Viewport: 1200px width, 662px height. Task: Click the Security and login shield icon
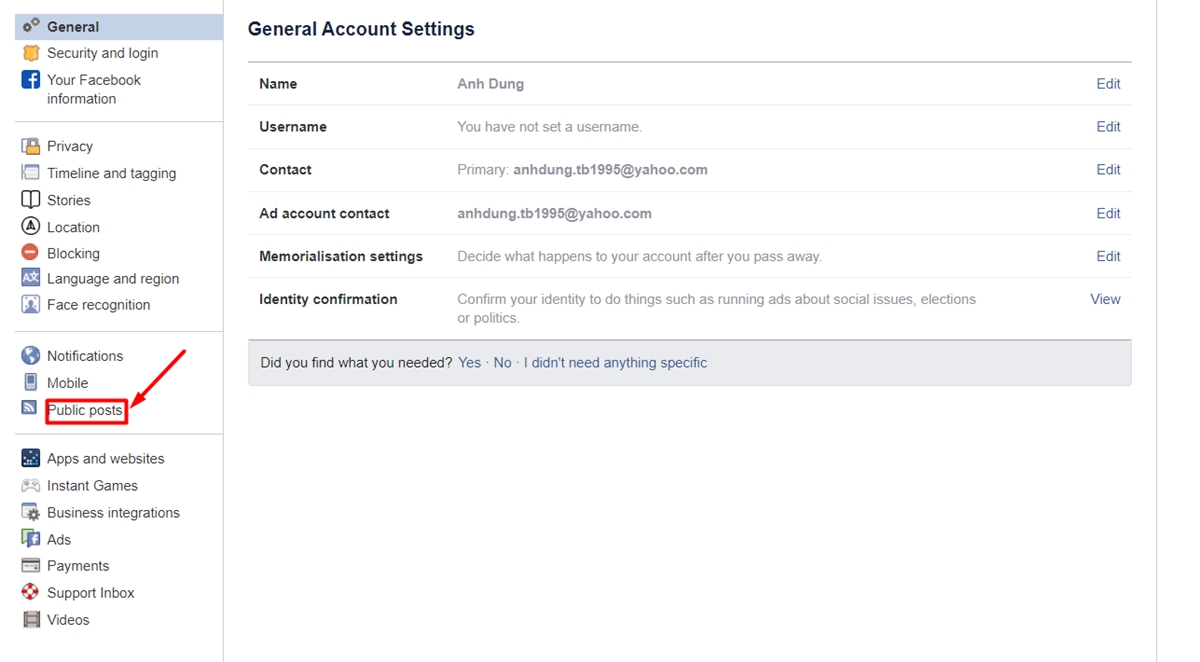pyautogui.click(x=31, y=53)
